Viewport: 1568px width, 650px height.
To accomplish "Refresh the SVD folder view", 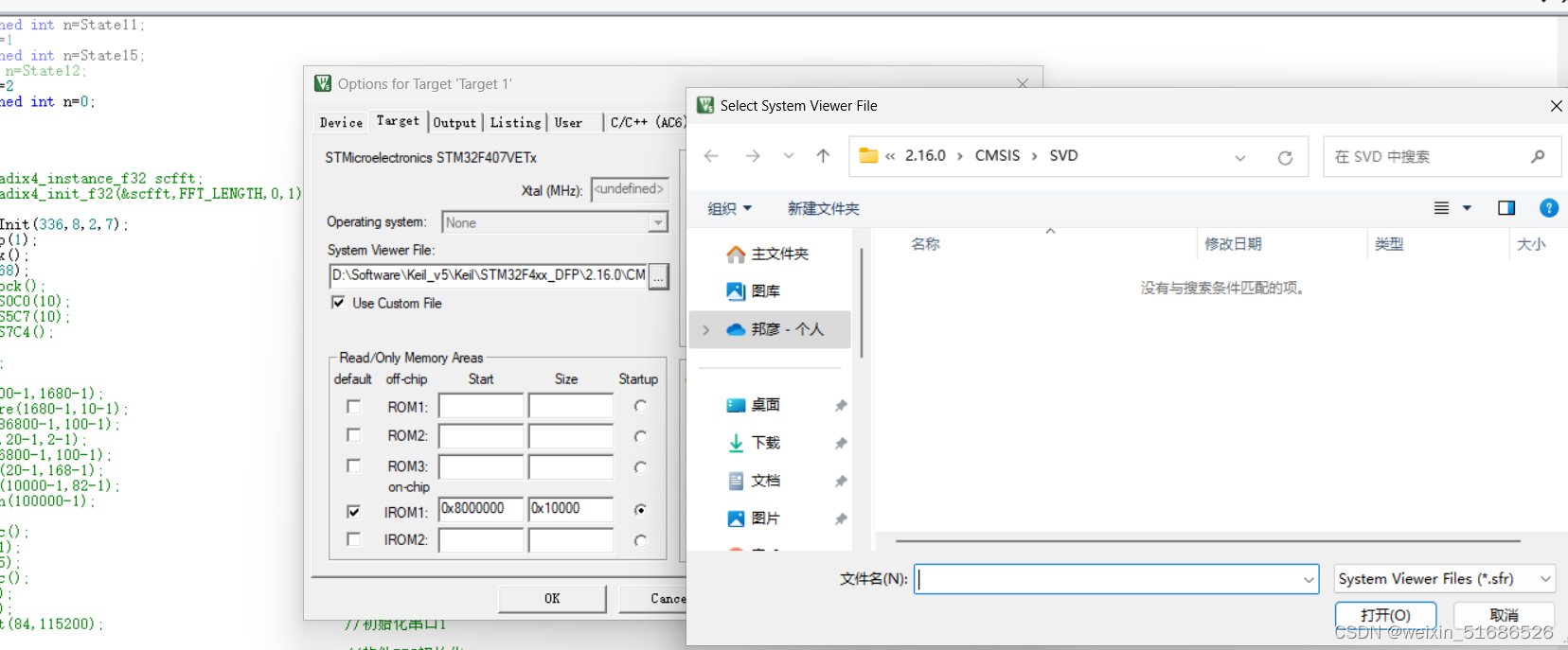I will 1285,158.
